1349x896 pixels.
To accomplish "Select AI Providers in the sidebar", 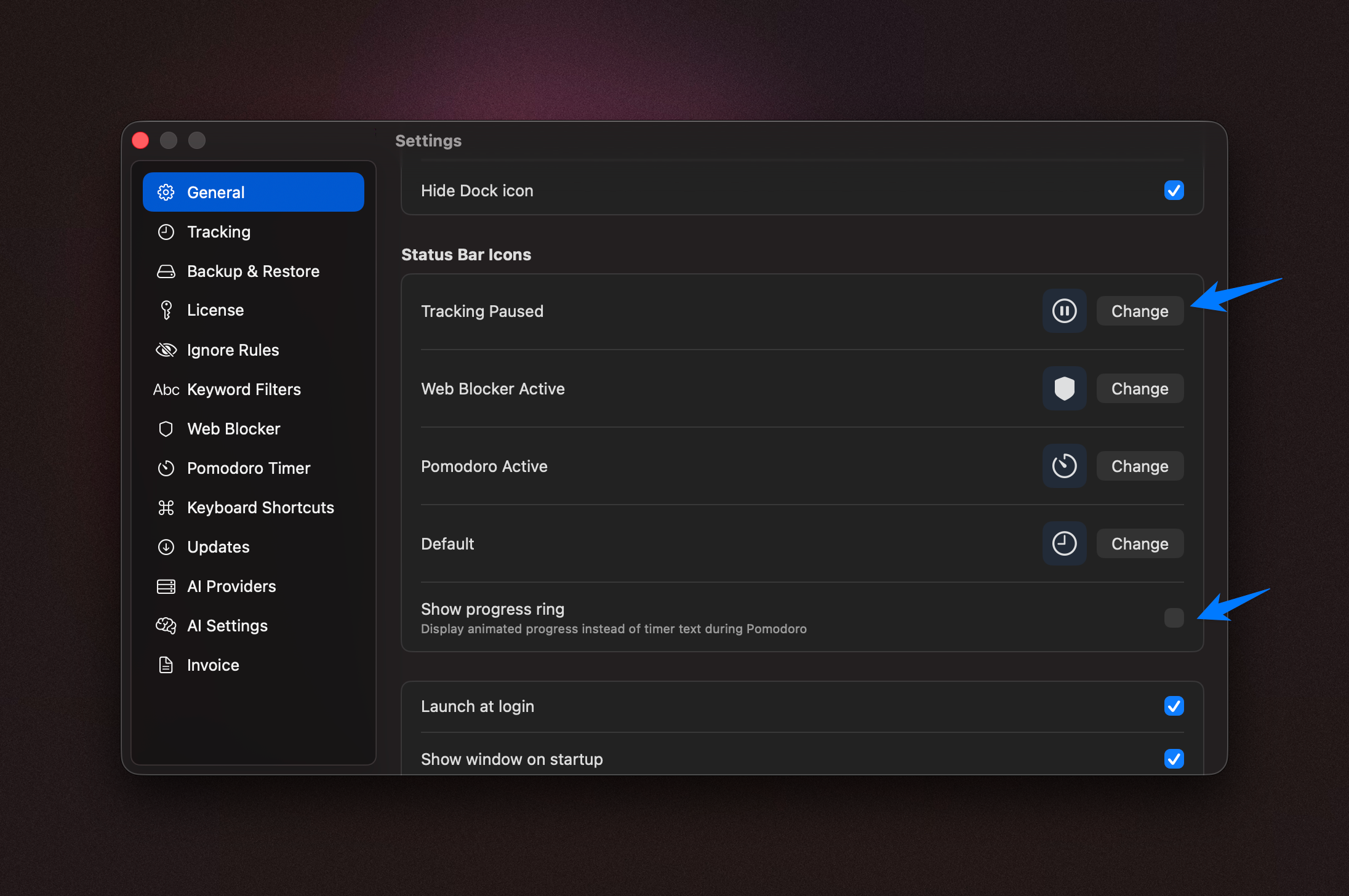I will [x=231, y=586].
